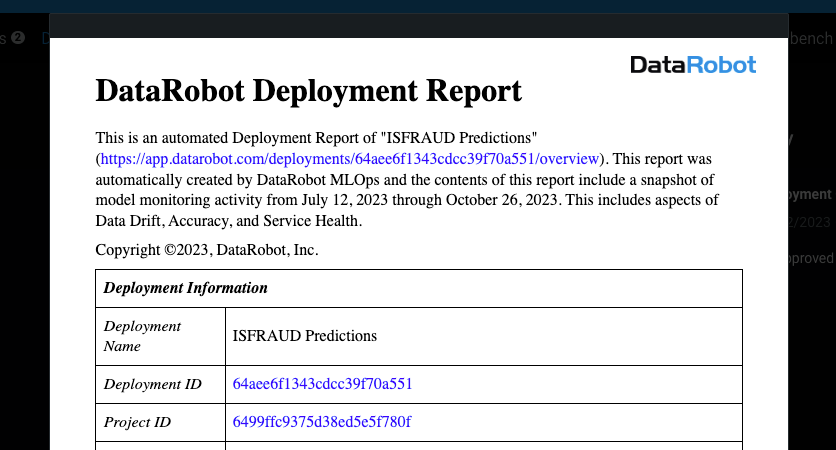
Task: Click the 'Deployment ID' label cell
Action: pyautogui.click(x=160, y=384)
